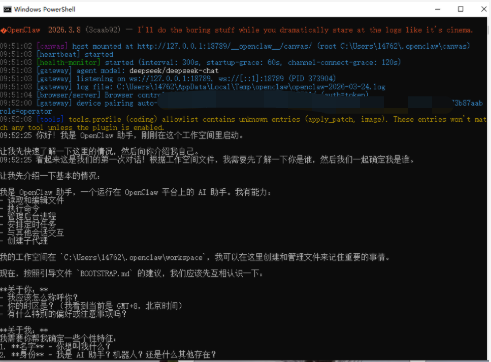Click the list item '与其他会话交互'

point(35,233)
